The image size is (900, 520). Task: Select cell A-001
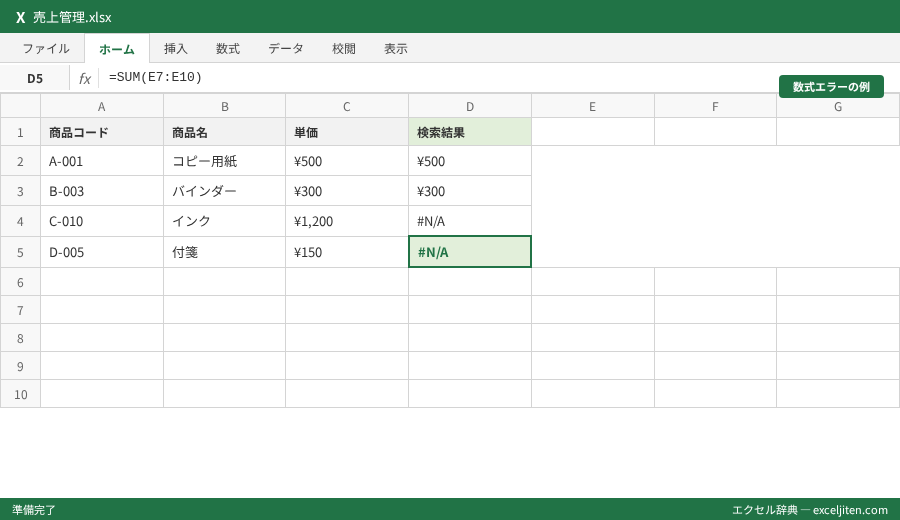click(x=102, y=161)
